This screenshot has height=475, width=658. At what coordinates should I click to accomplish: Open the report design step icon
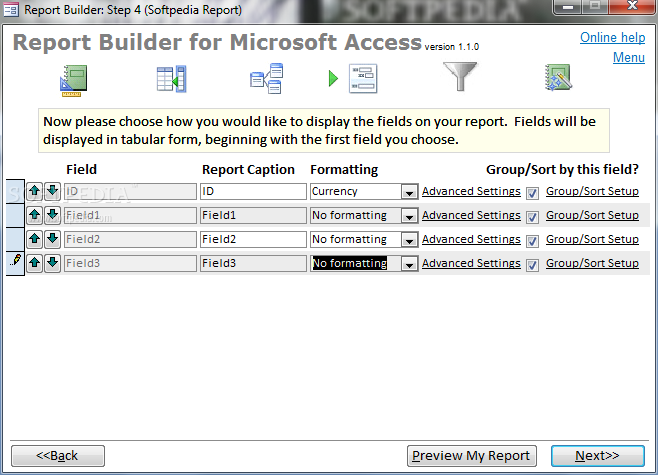74,80
